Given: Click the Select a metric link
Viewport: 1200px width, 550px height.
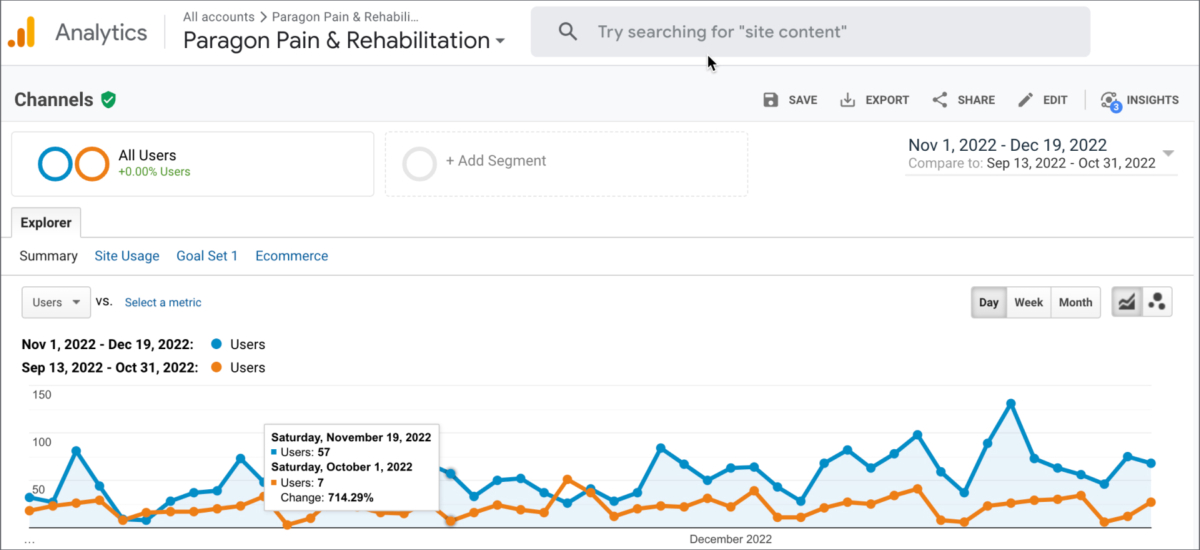Looking at the screenshot, I should [163, 302].
